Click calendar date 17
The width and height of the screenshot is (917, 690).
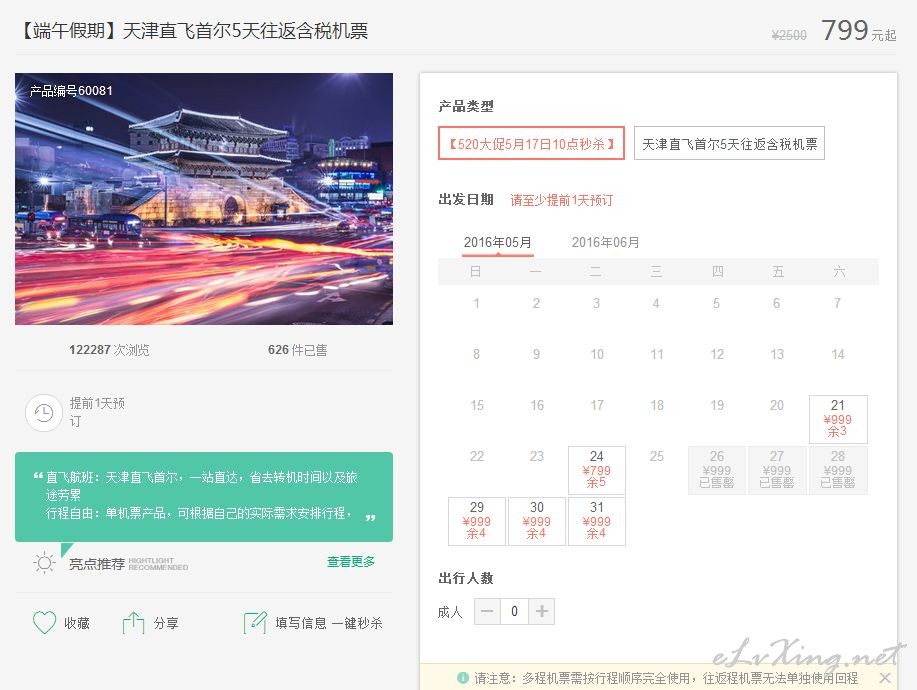pyautogui.click(x=597, y=405)
